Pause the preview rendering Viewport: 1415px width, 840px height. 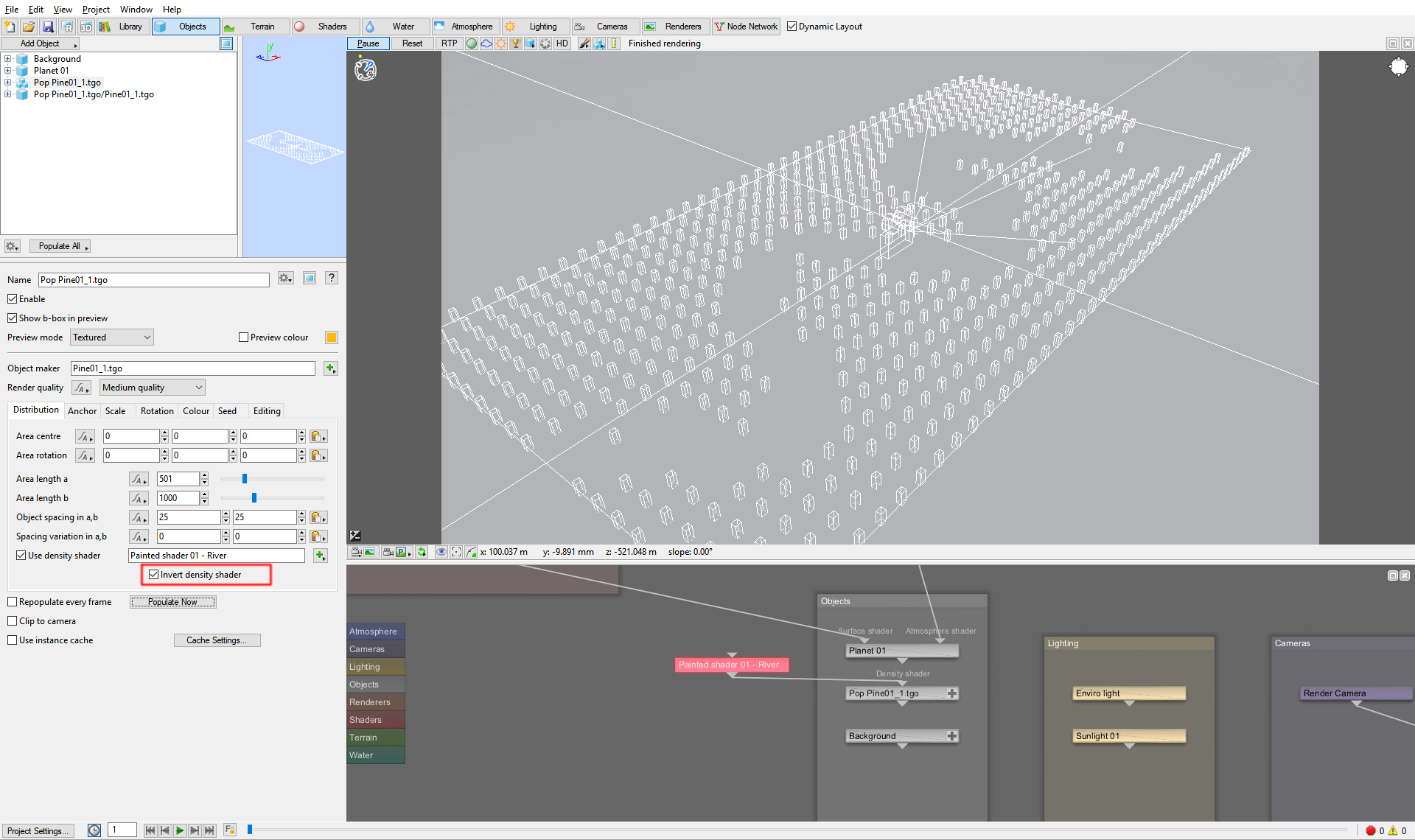(x=368, y=43)
